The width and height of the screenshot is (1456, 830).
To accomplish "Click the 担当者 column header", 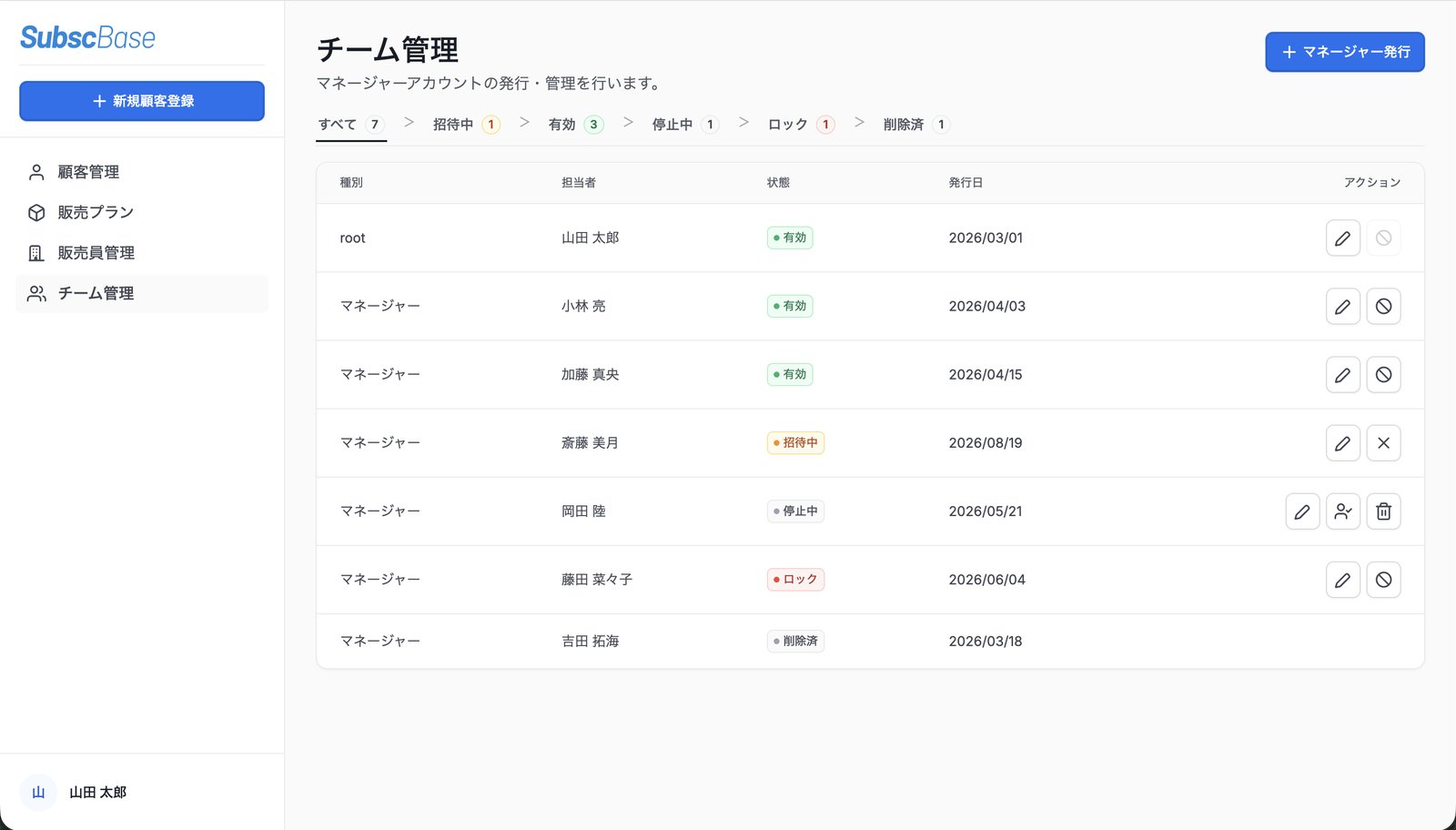I will click(x=579, y=183).
